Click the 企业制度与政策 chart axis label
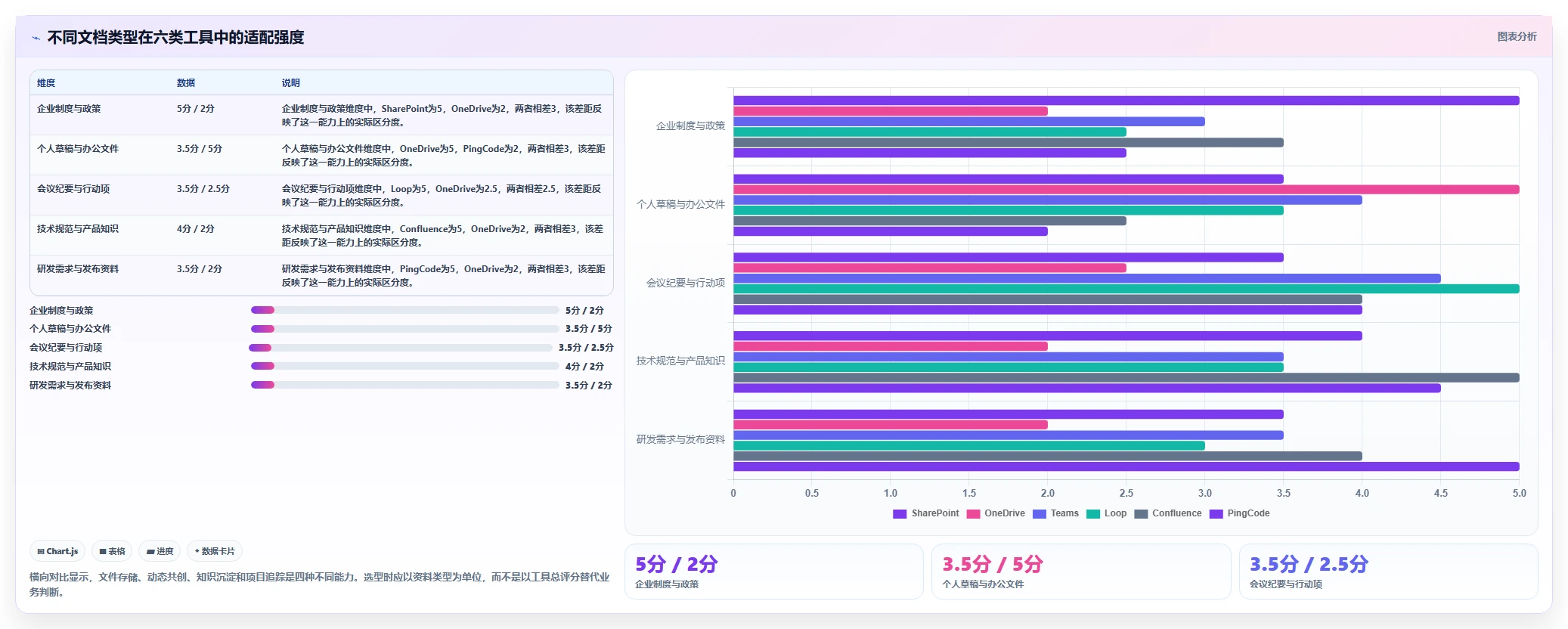 click(x=690, y=126)
